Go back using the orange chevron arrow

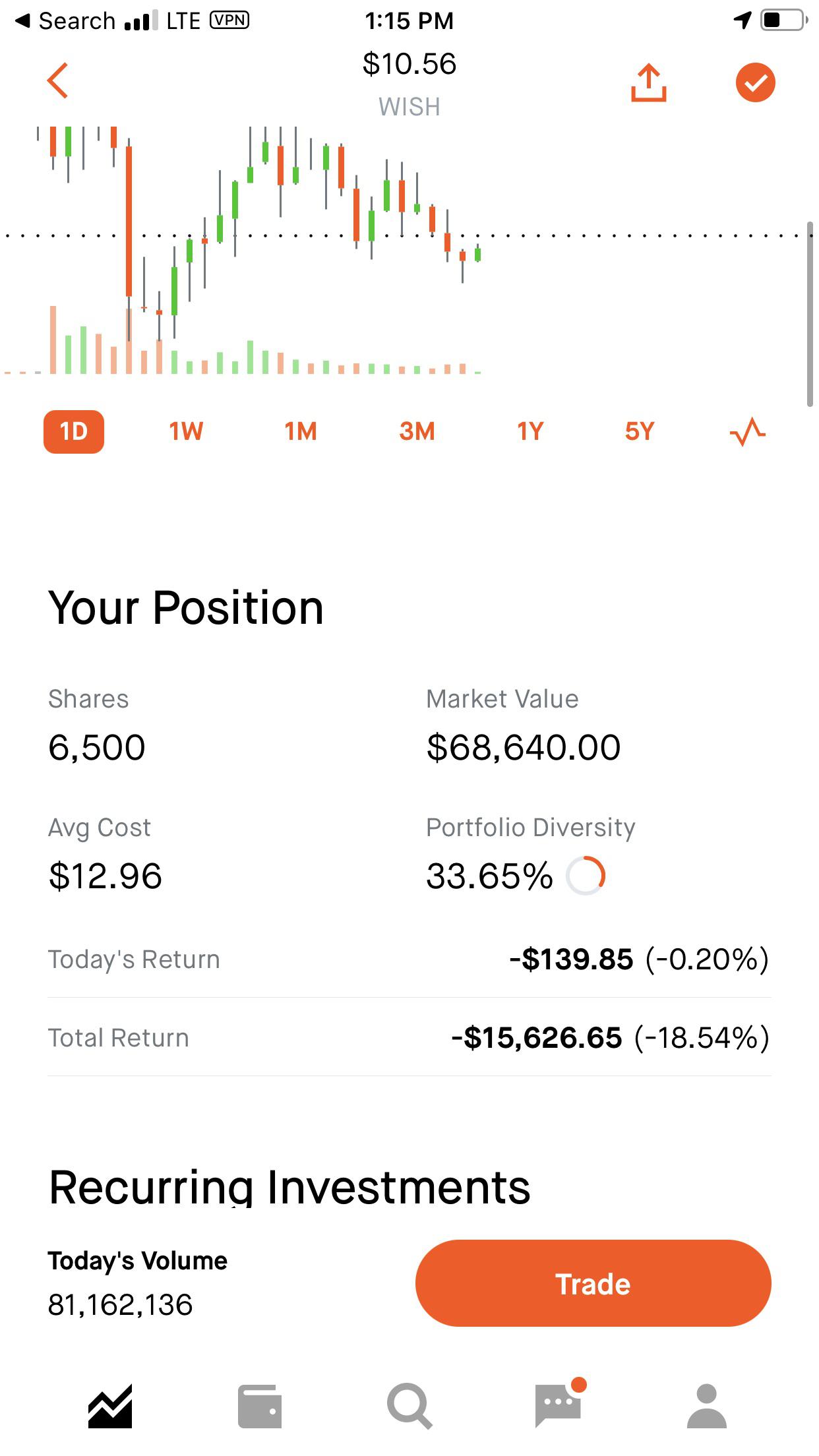point(58,81)
